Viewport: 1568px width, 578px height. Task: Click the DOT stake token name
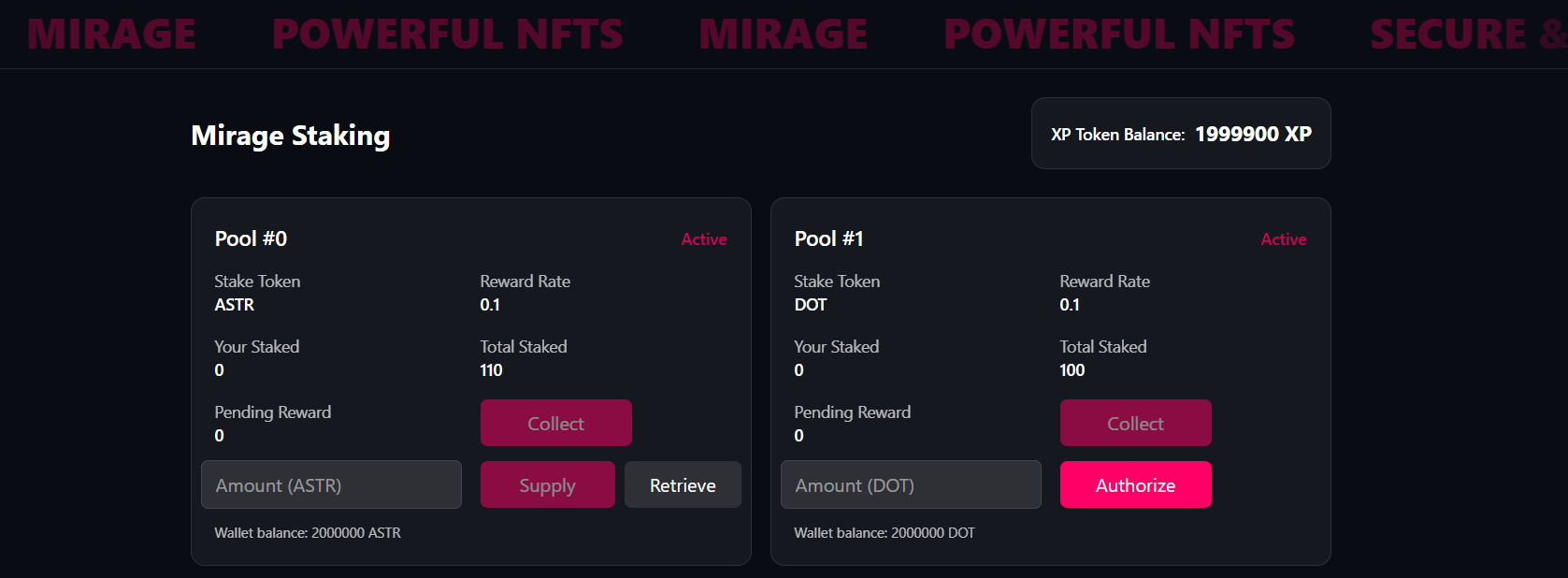point(810,305)
